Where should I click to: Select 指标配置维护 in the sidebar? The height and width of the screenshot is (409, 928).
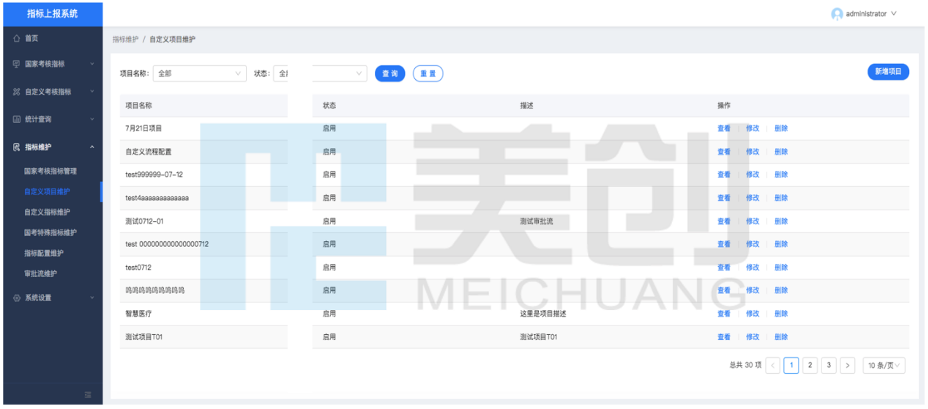click(x=44, y=253)
